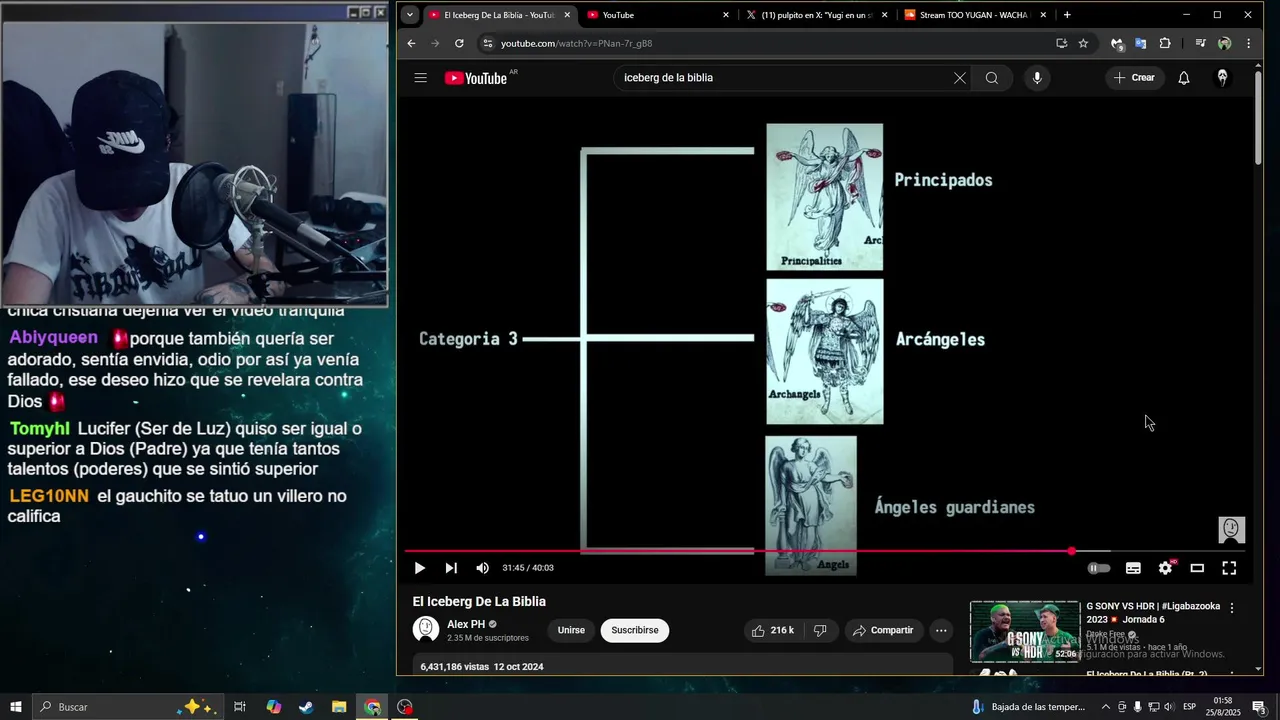Screen dimensions: 1280x720
Task: Close the Stream TOO YUGAN tab
Action: [x=1043, y=15]
